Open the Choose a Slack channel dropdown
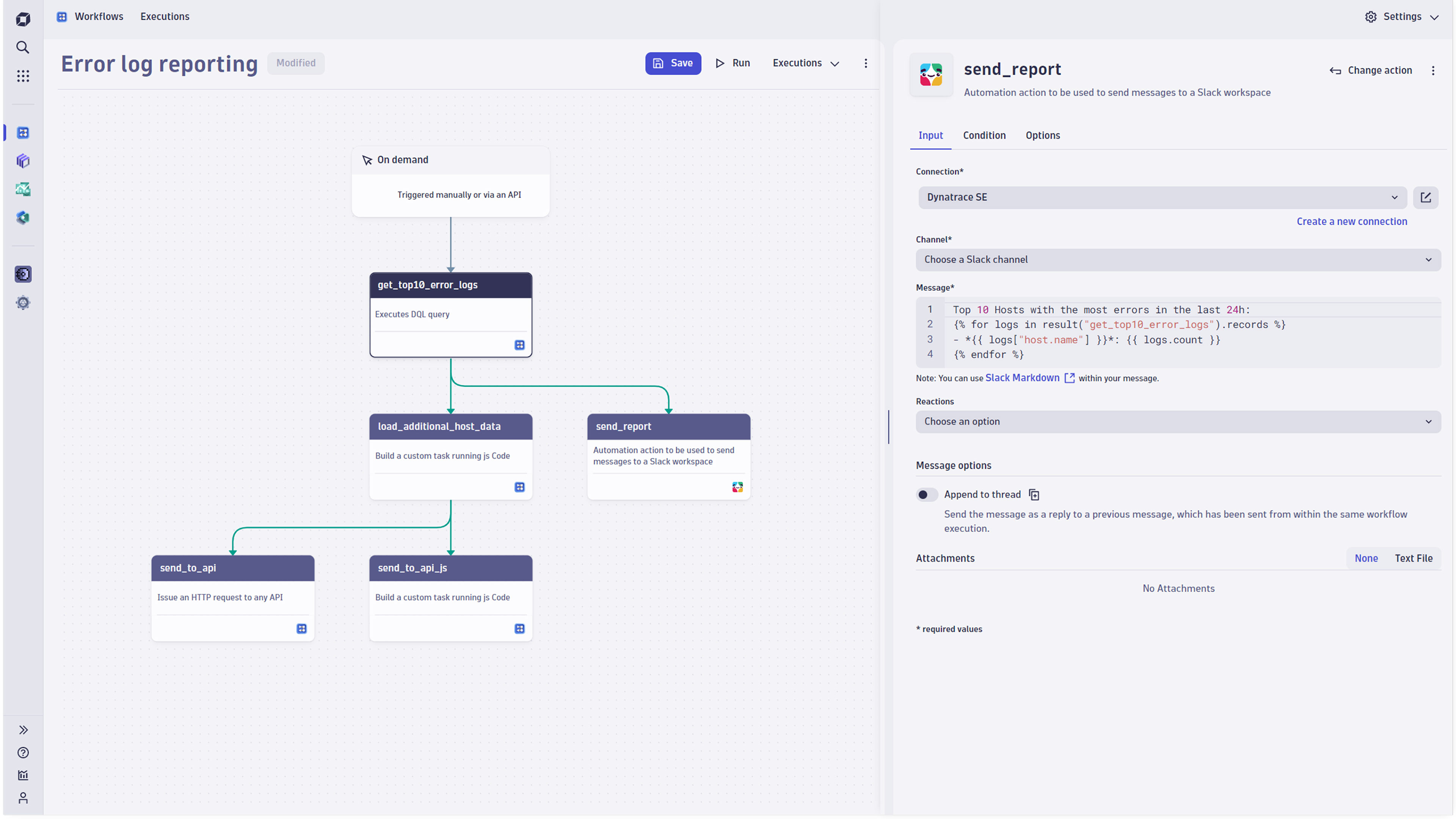 pyautogui.click(x=1178, y=259)
